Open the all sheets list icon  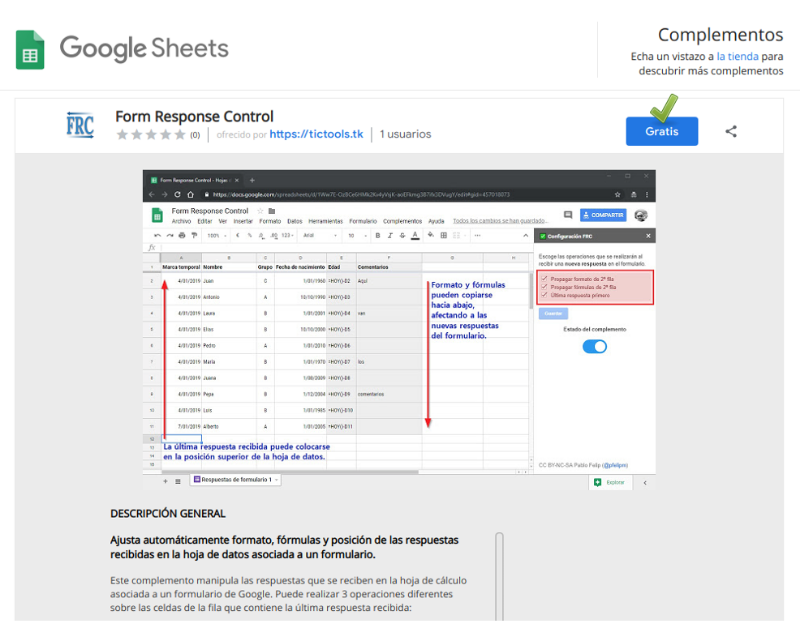pos(178,481)
